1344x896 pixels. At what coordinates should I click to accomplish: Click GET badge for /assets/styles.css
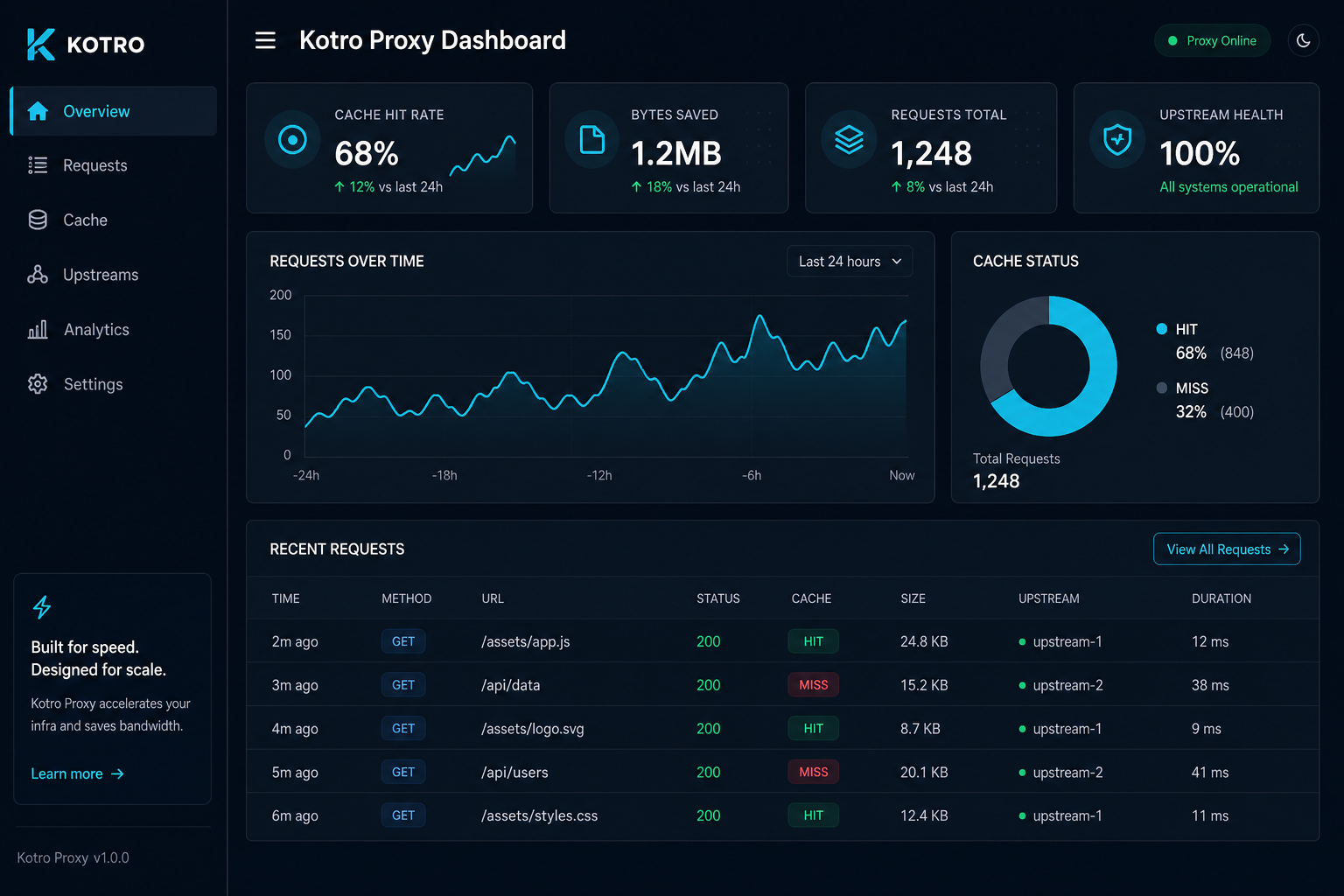pos(403,815)
